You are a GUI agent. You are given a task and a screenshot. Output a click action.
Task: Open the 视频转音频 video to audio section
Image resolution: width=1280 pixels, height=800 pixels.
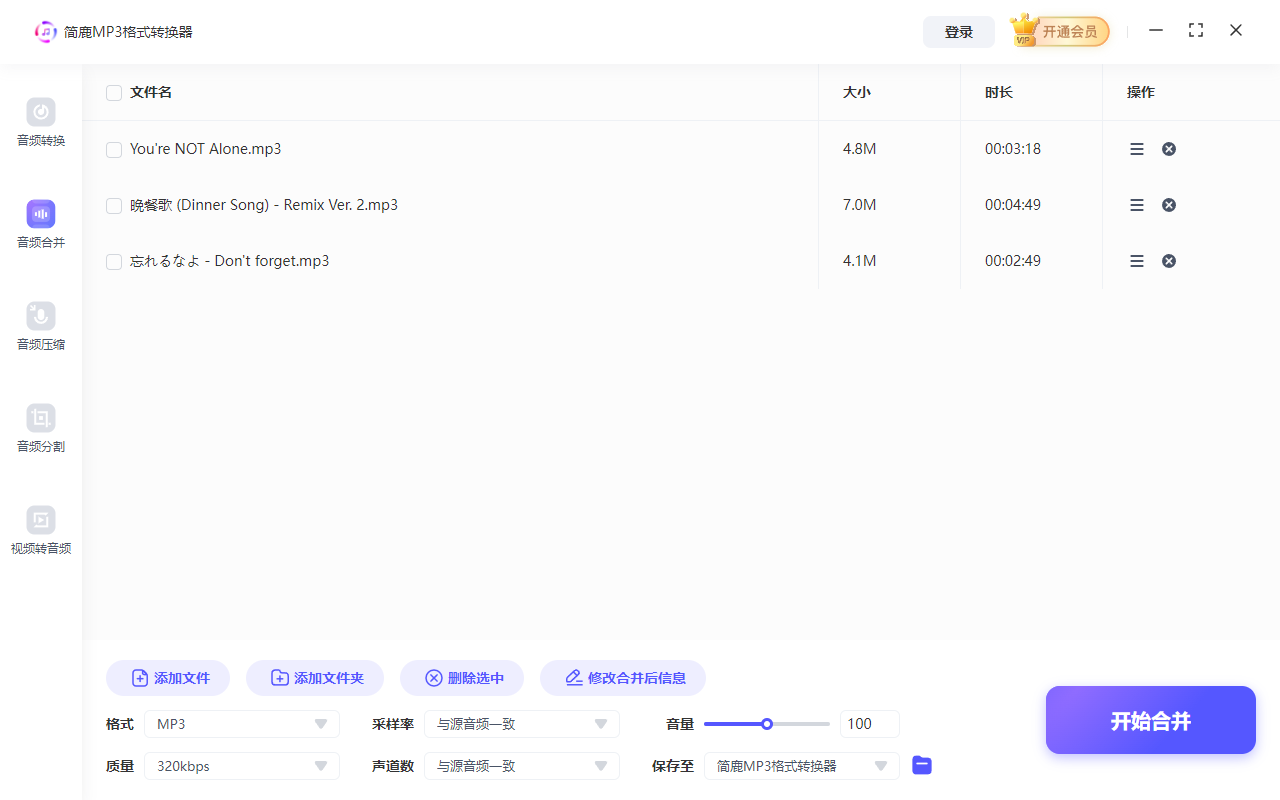(41, 531)
